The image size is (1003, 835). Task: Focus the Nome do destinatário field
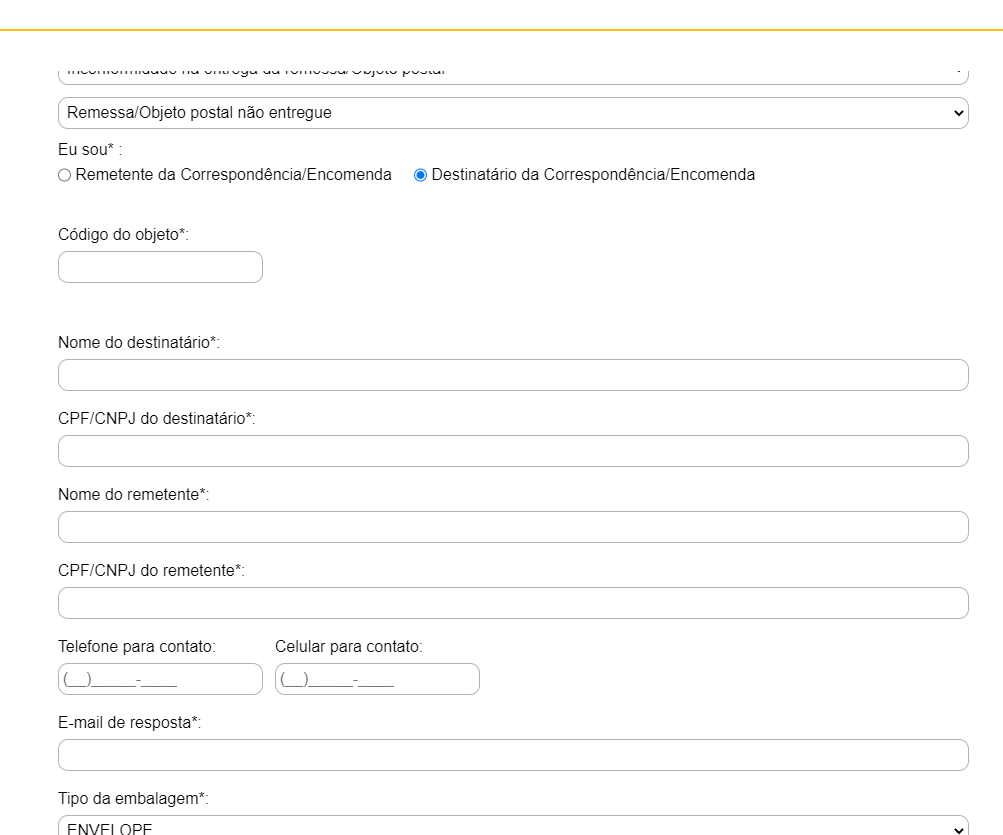point(513,375)
